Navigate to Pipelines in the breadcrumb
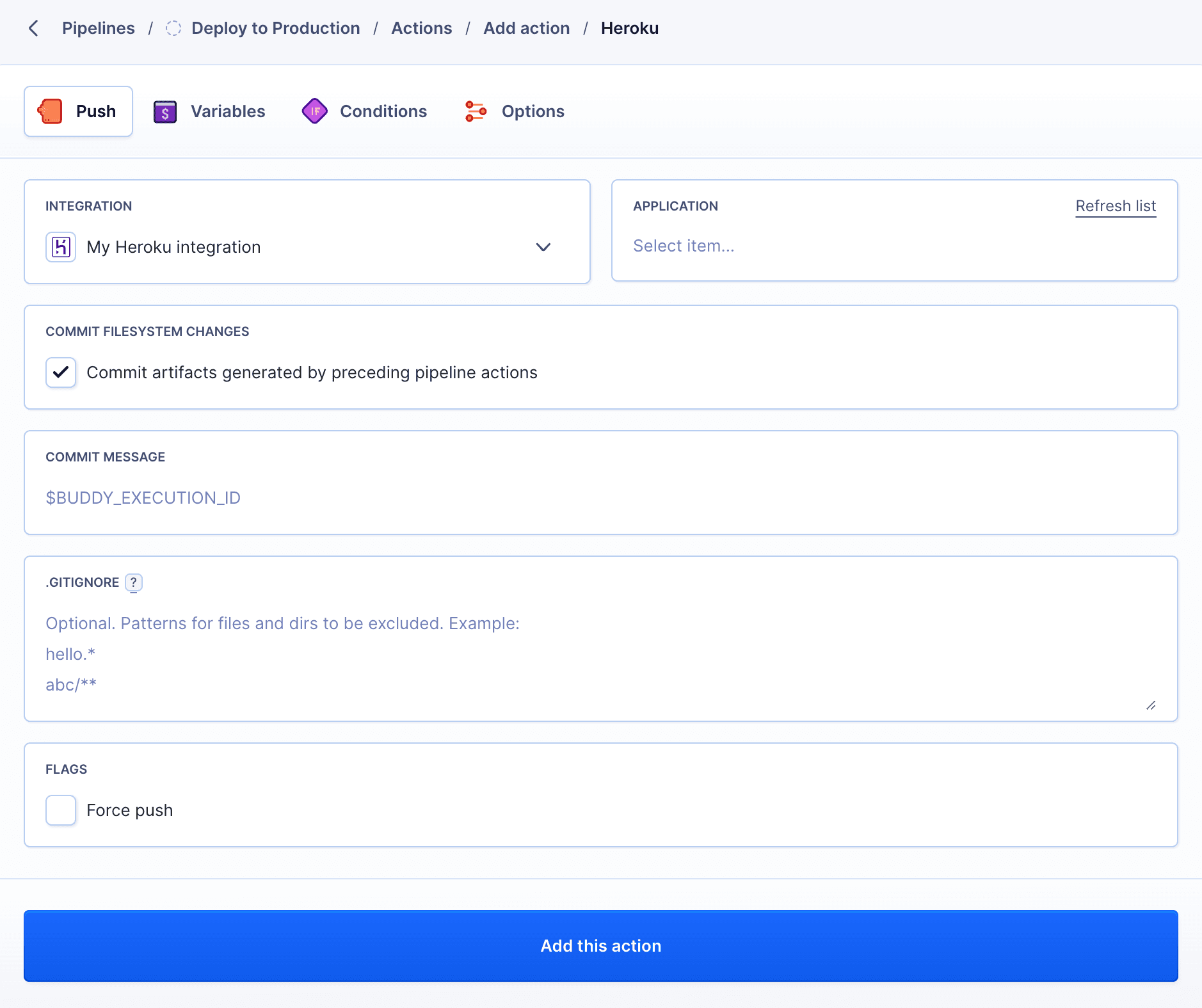 click(98, 28)
